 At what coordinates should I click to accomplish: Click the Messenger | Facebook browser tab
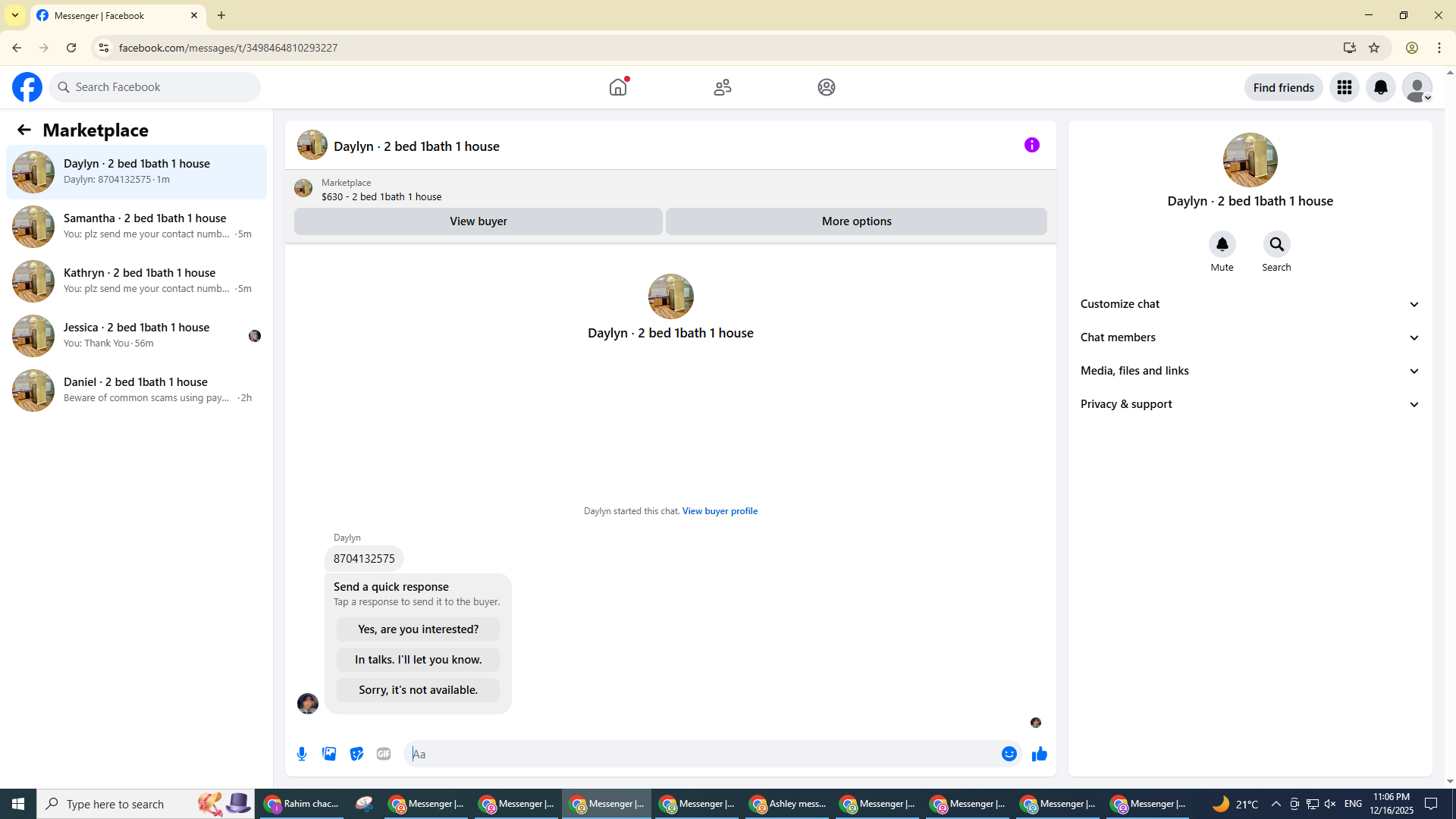[118, 15]
